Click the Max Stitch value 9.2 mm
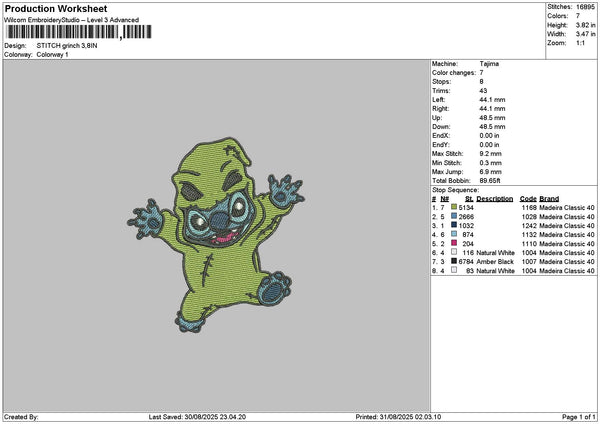This screenshot has width=600, height=424. click(491, 154)
